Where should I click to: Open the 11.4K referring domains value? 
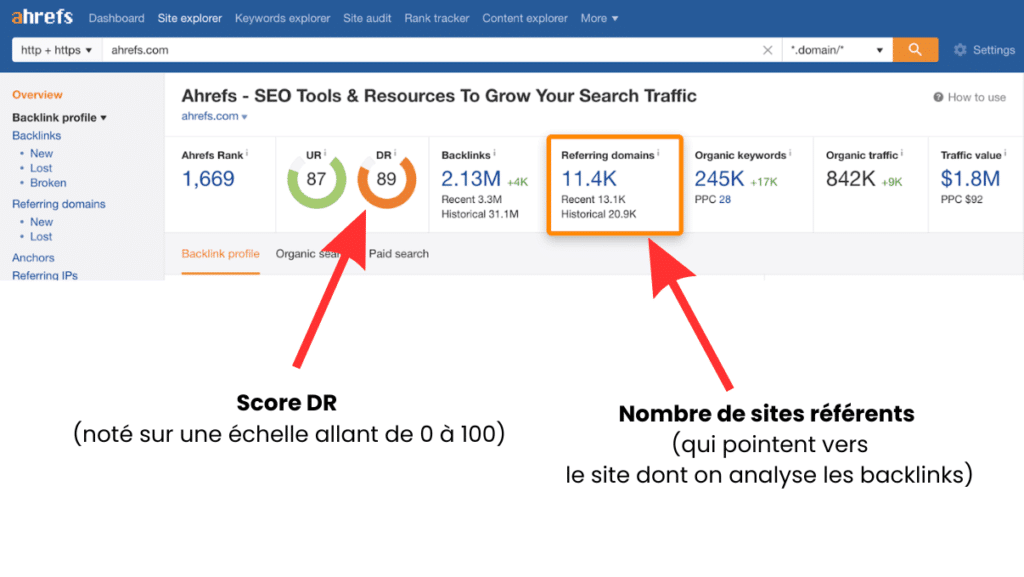tap(588, 179)
